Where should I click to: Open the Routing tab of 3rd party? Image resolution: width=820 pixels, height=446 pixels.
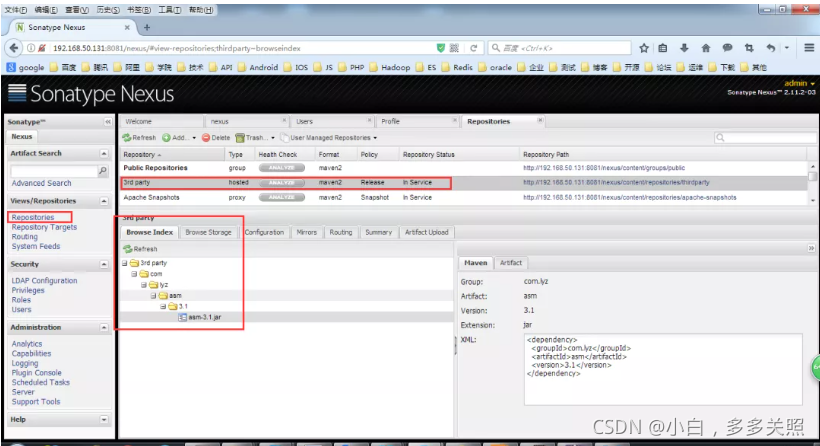click(x=340, y=232)
